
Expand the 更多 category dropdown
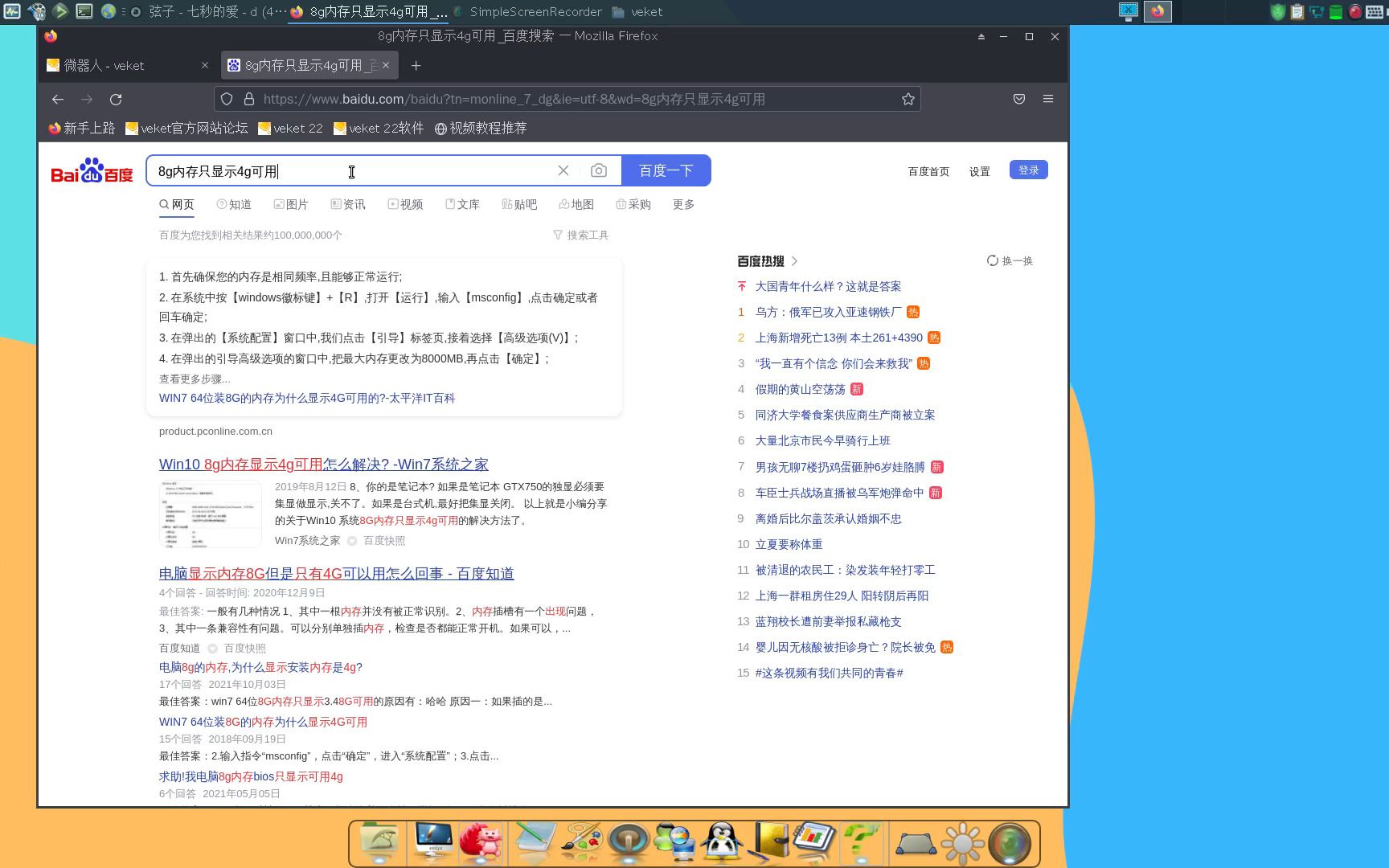(x=682, y=204)
